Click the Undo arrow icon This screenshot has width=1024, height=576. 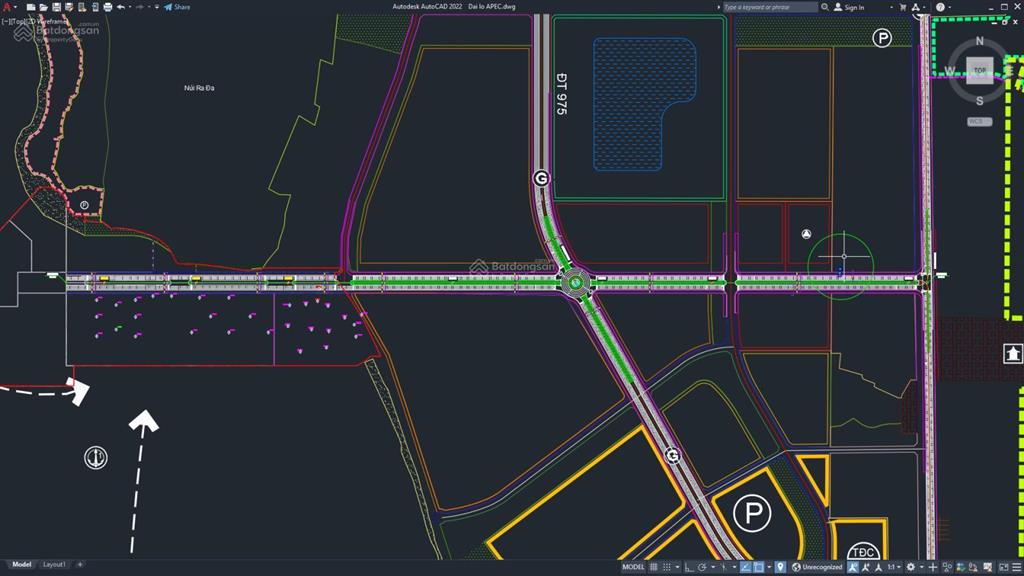[120, 6]
